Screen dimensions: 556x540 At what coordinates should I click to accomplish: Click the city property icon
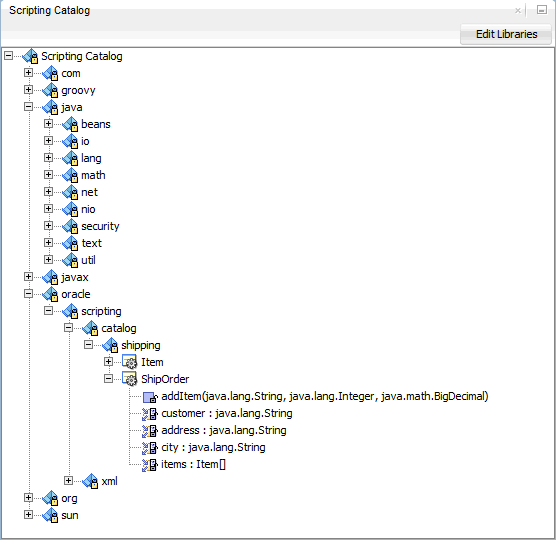click(x=150, y=448)
